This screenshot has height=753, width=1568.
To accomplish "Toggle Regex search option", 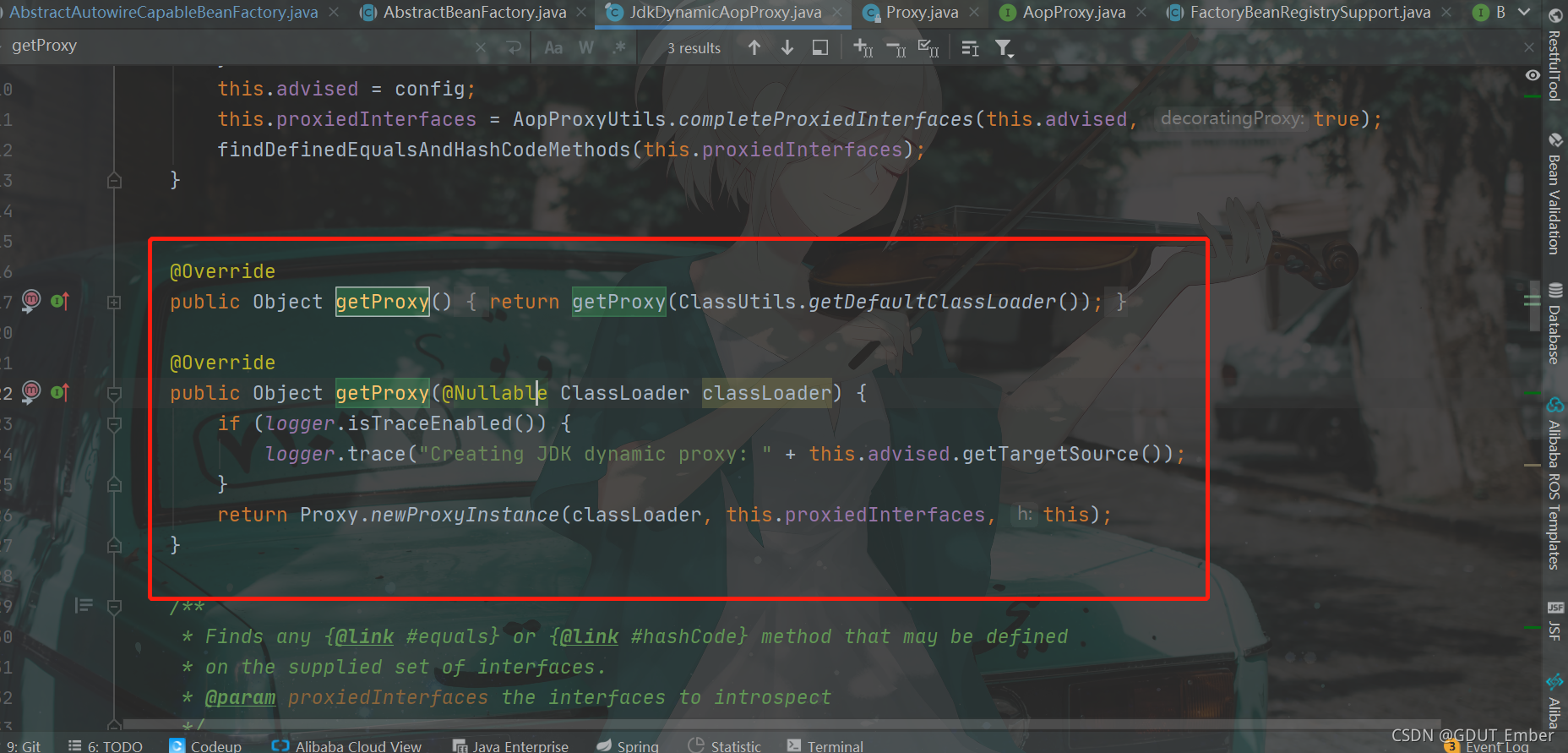I will pyautogui.click(x=619, y=48).
